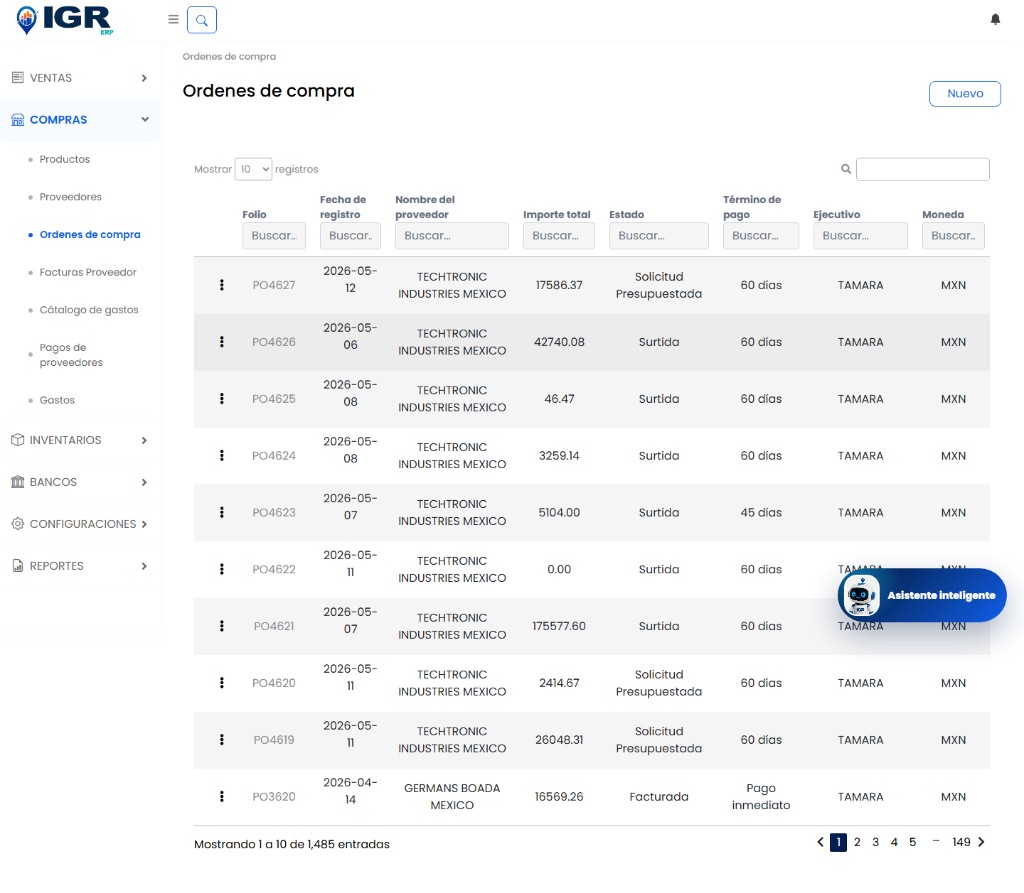Click the IGR ERP logo

point(64,20)
